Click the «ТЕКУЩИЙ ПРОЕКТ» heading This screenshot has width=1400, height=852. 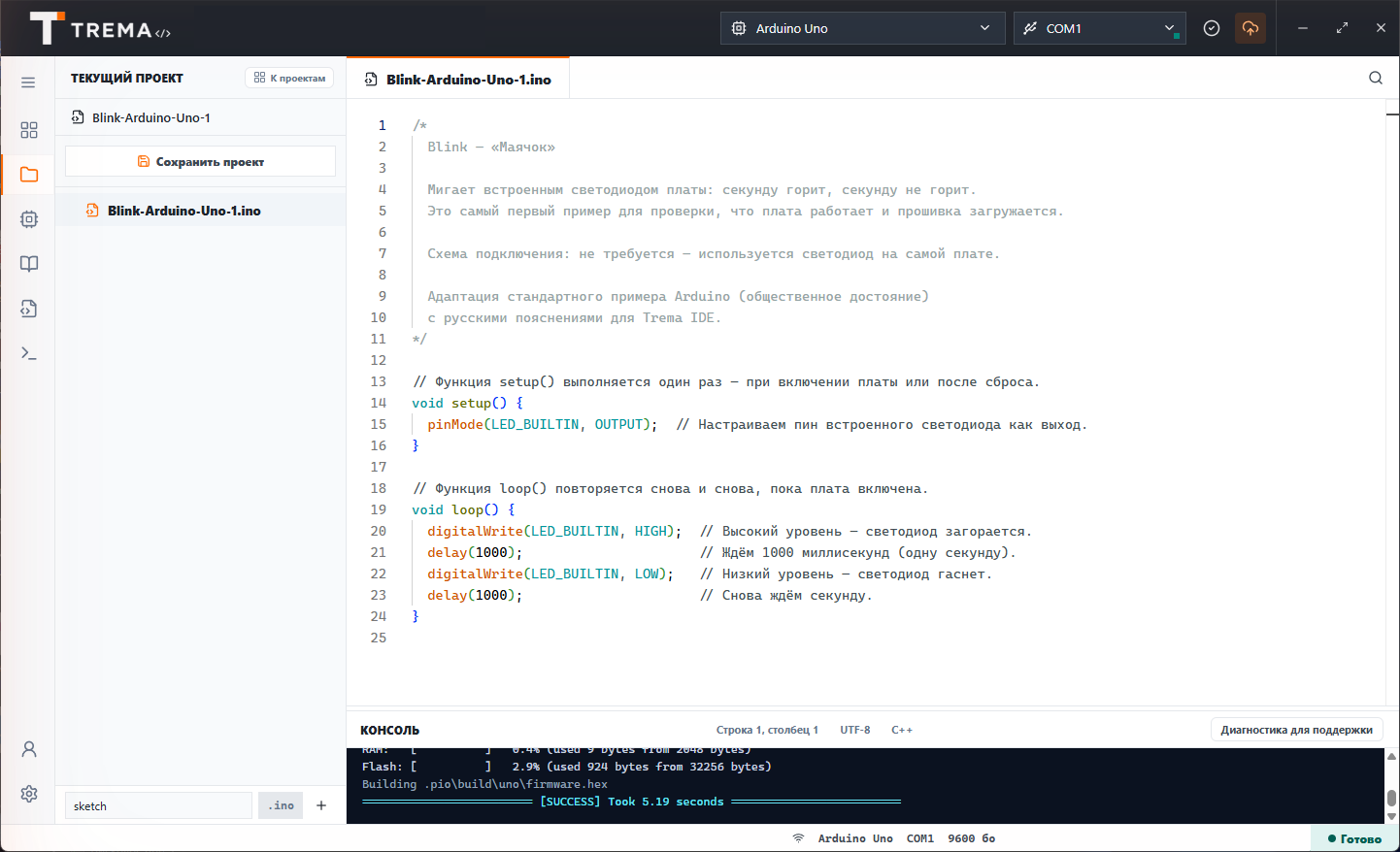pos(126,78)
